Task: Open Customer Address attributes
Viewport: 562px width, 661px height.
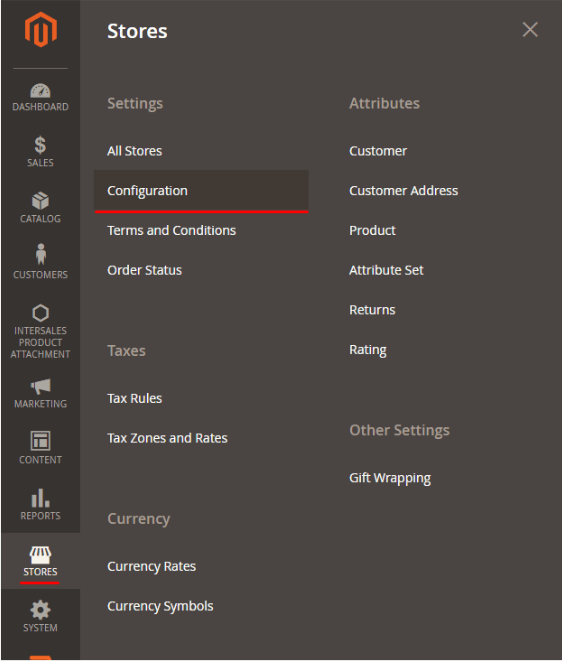Action: 403,191
